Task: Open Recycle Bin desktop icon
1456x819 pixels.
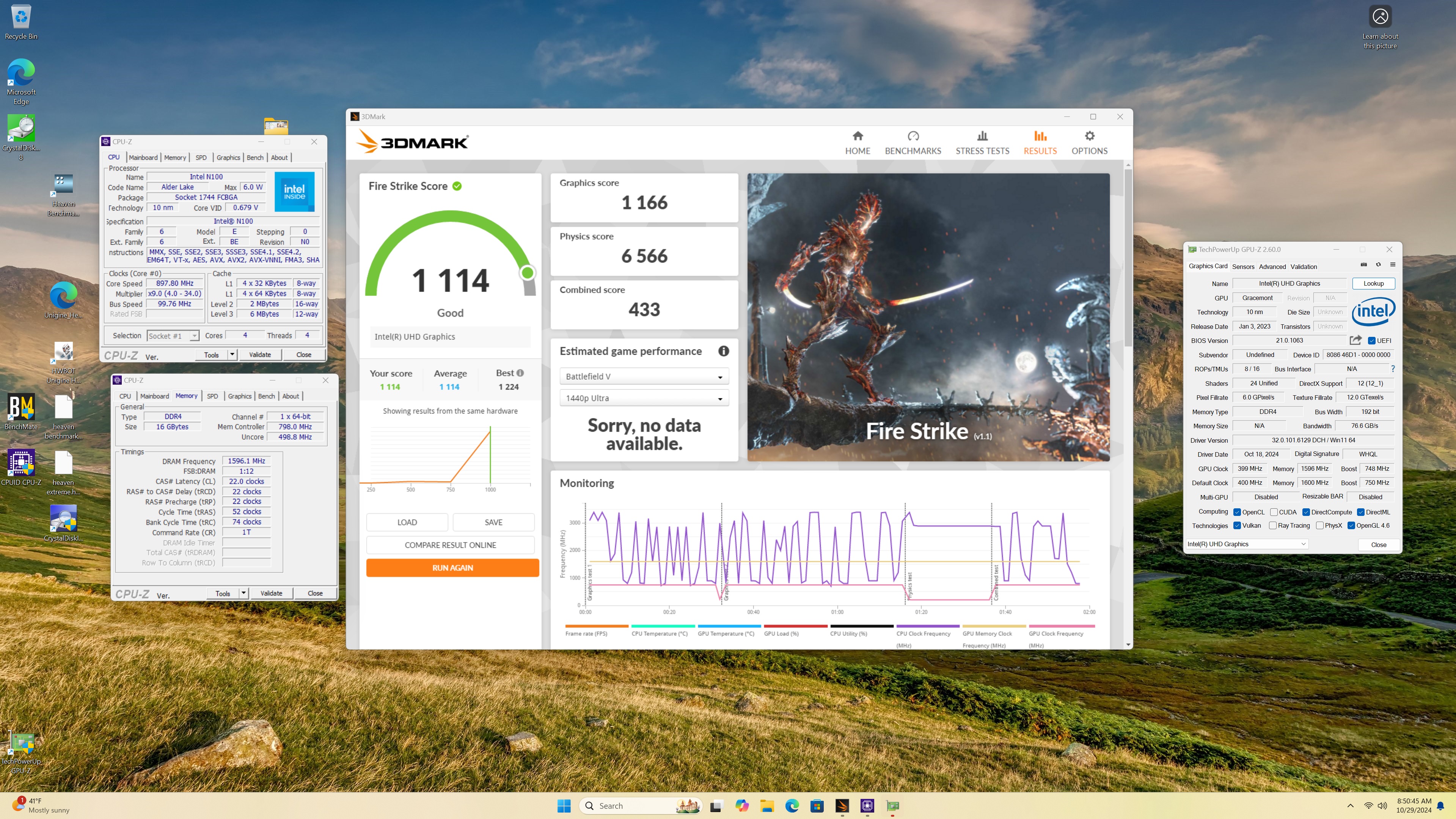Action: point(21,22)
